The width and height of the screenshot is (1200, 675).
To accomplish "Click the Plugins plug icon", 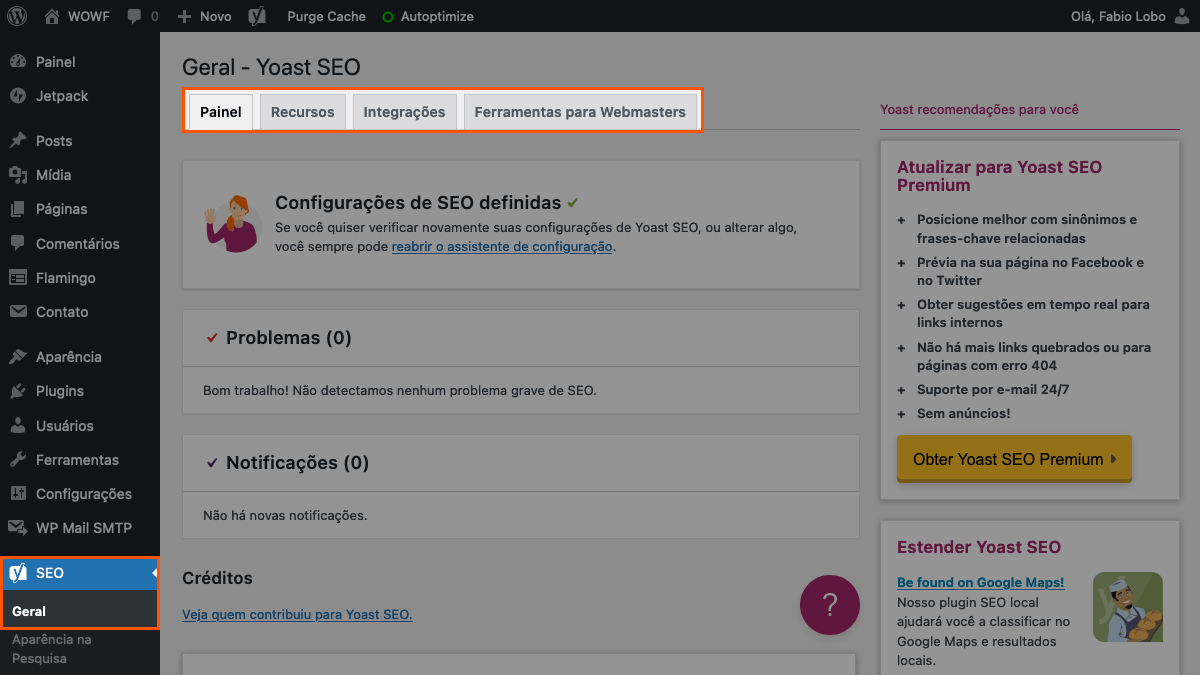I will click(x=17, y=391).
